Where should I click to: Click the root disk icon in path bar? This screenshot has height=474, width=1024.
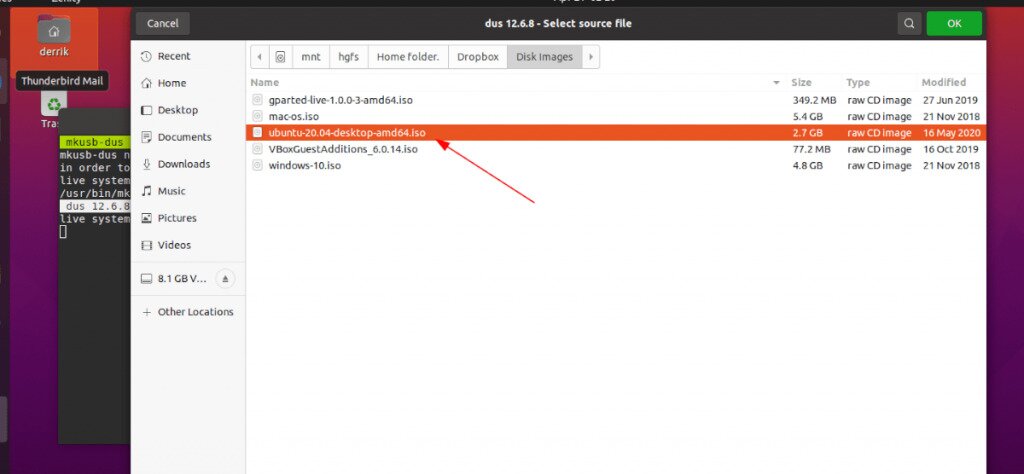tap(281, 57)
